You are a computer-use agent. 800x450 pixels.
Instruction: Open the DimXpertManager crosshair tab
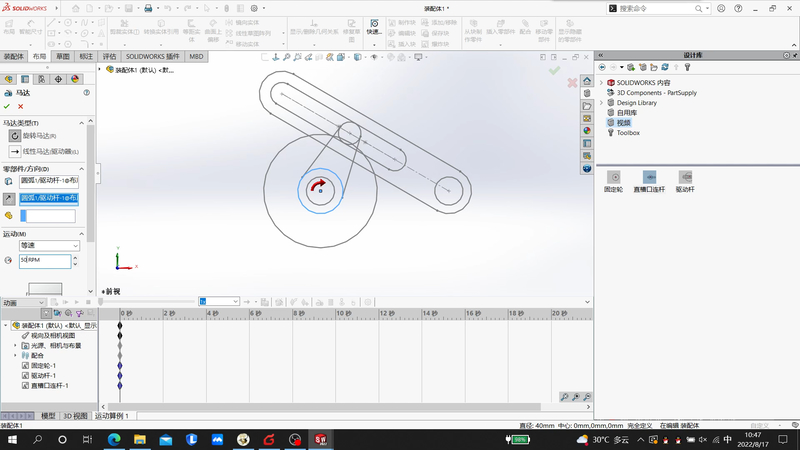58,79
